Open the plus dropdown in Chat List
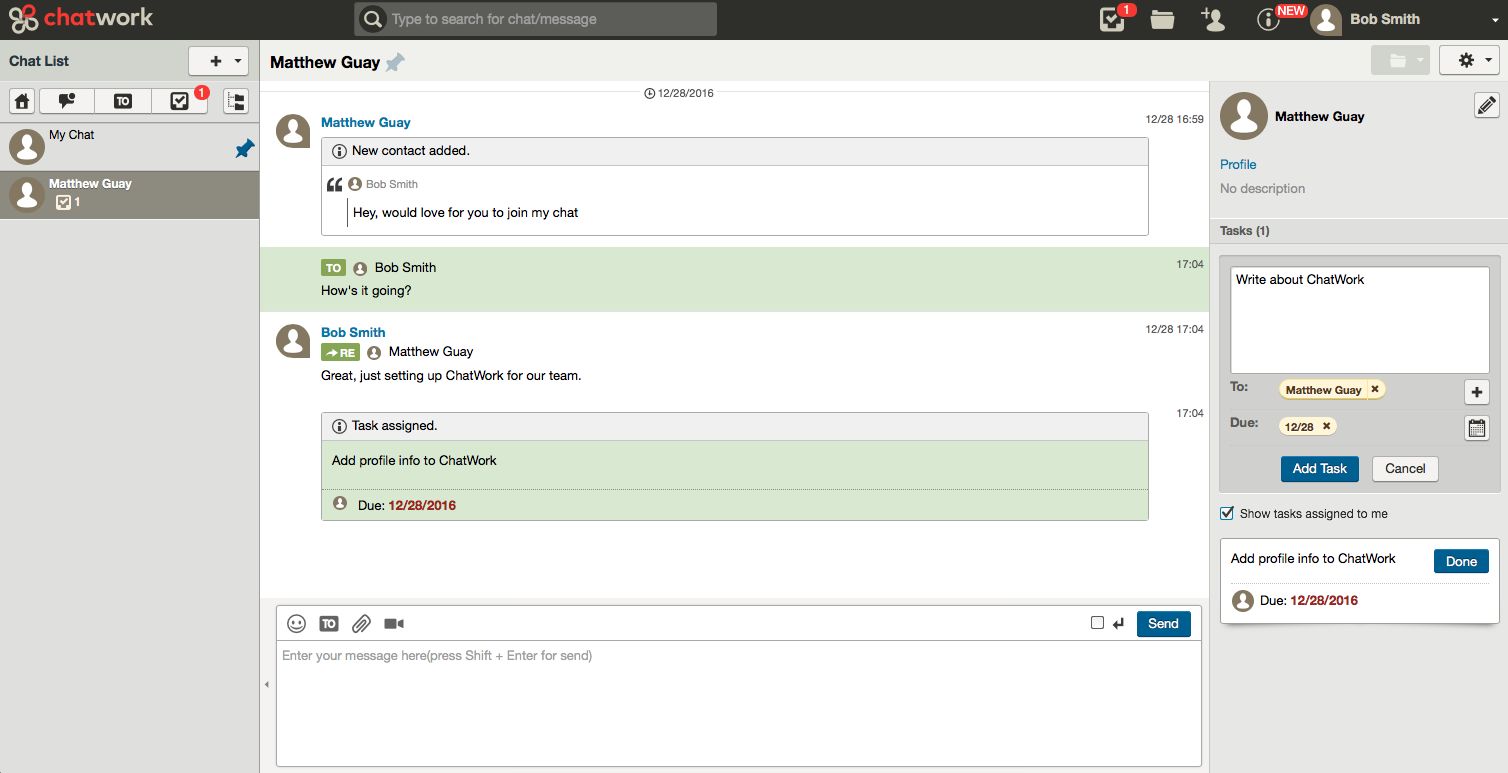1508x773 pixels. 217,61
